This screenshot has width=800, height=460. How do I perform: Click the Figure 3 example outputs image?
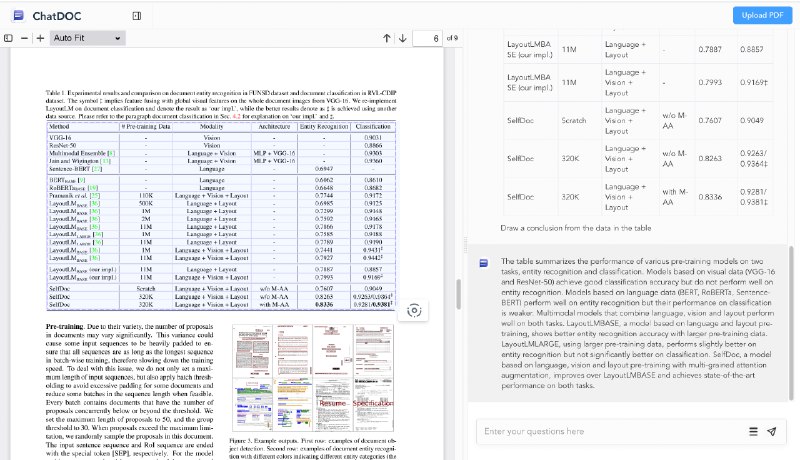[x=313, y=378]
